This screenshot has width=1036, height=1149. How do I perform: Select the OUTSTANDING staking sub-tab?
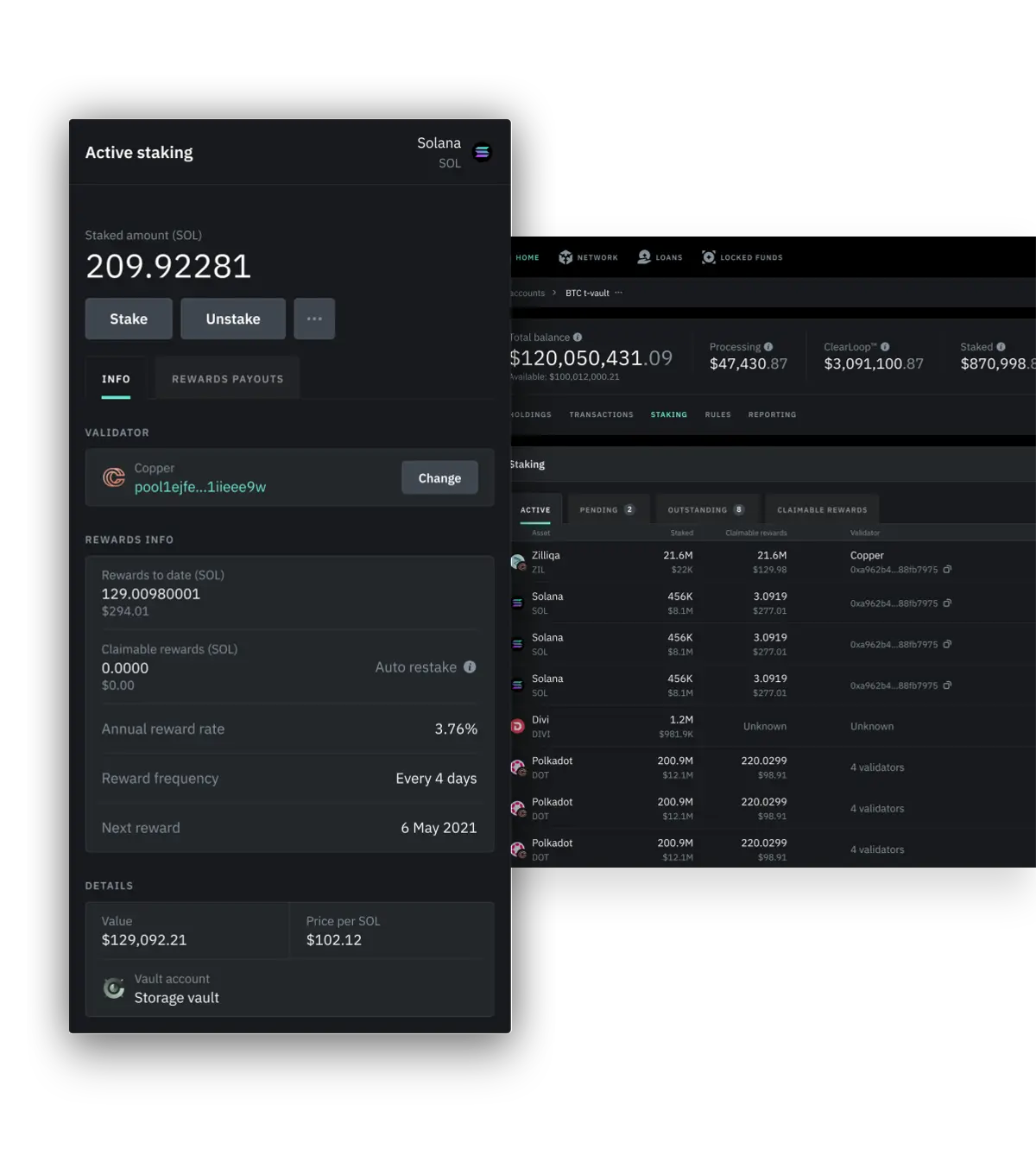[706, 509]
